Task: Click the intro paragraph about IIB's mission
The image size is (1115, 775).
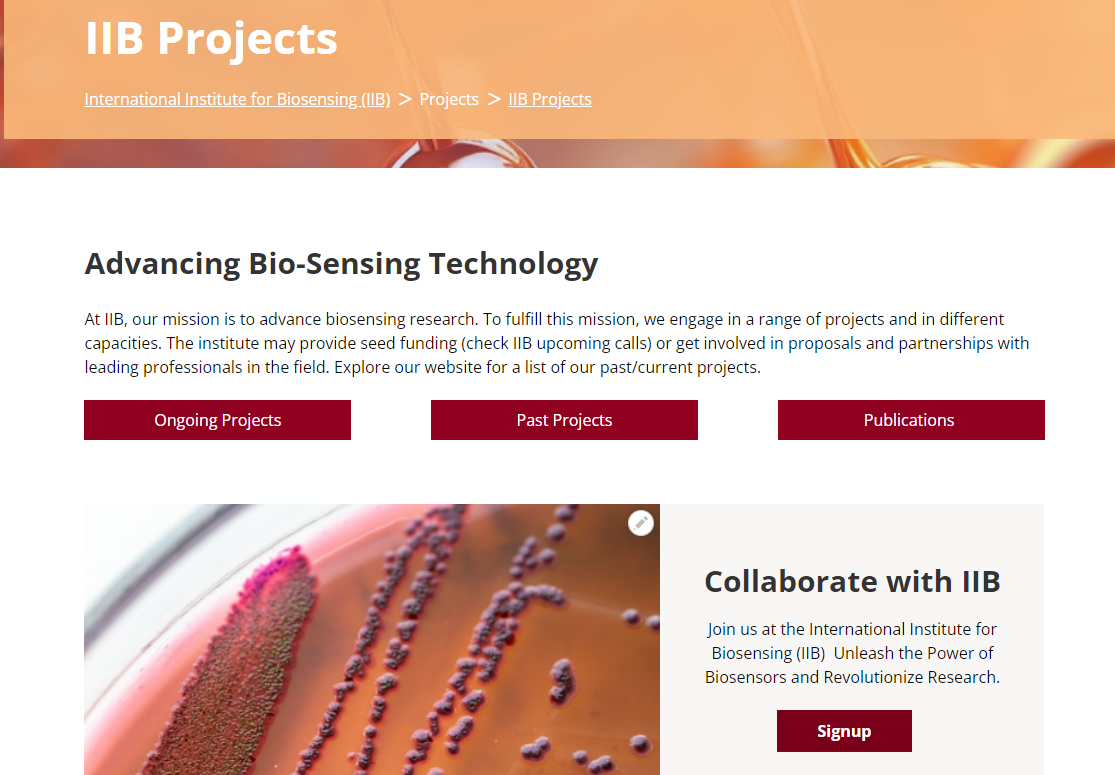Action: (x=556, y=343)
